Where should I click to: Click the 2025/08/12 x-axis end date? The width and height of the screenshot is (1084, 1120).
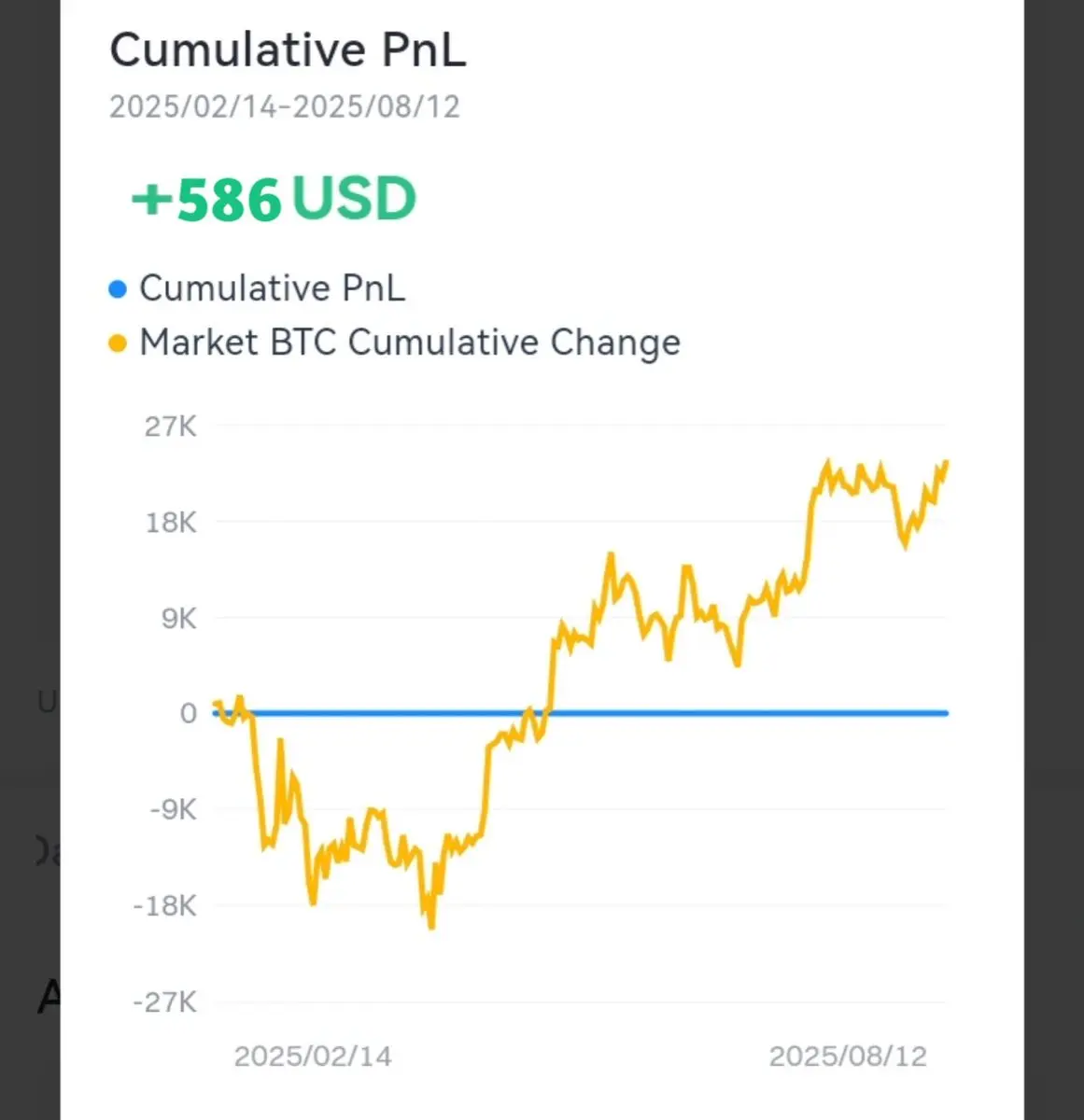click(x=848, y=1057)
